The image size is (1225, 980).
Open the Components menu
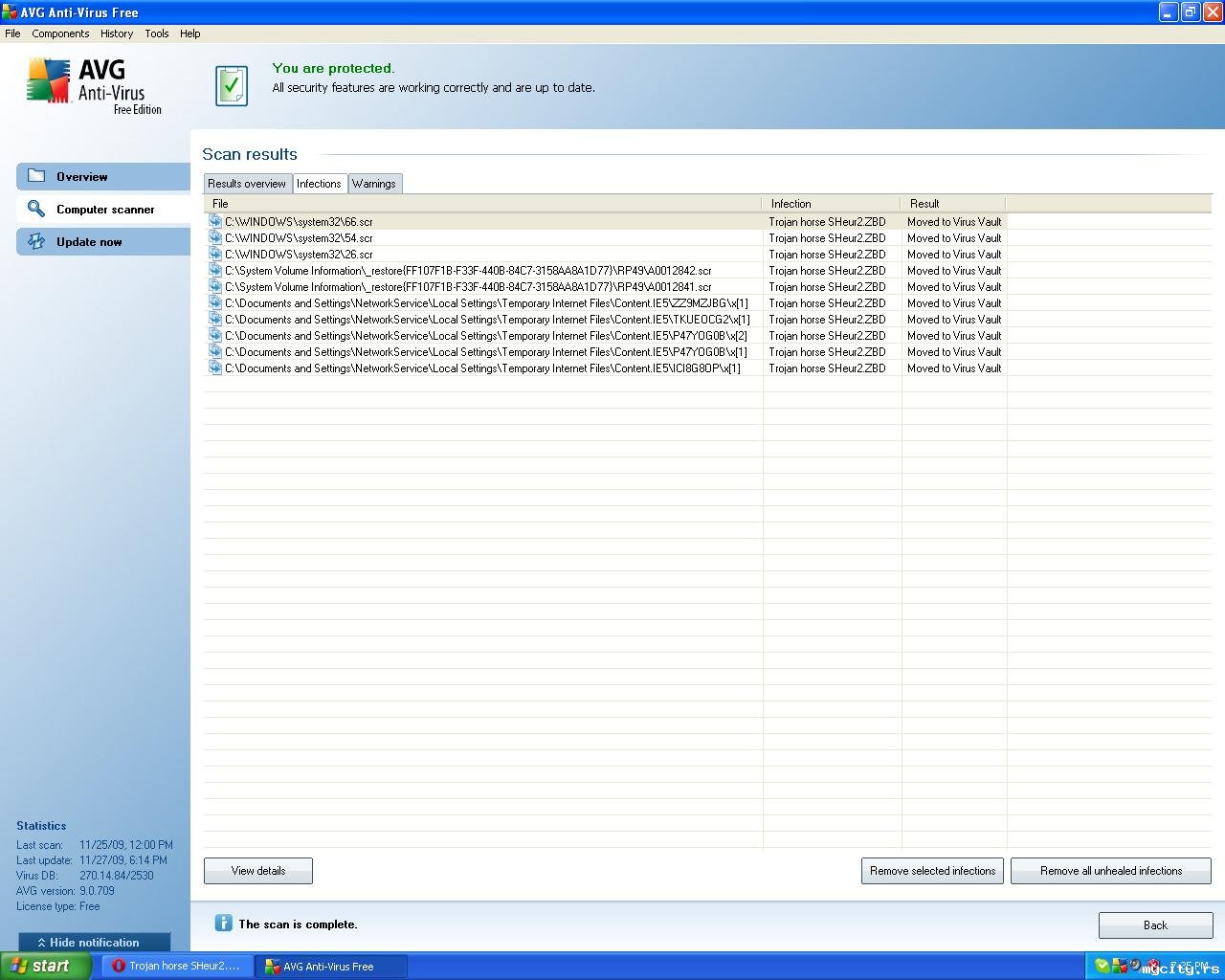click(60, 33)
